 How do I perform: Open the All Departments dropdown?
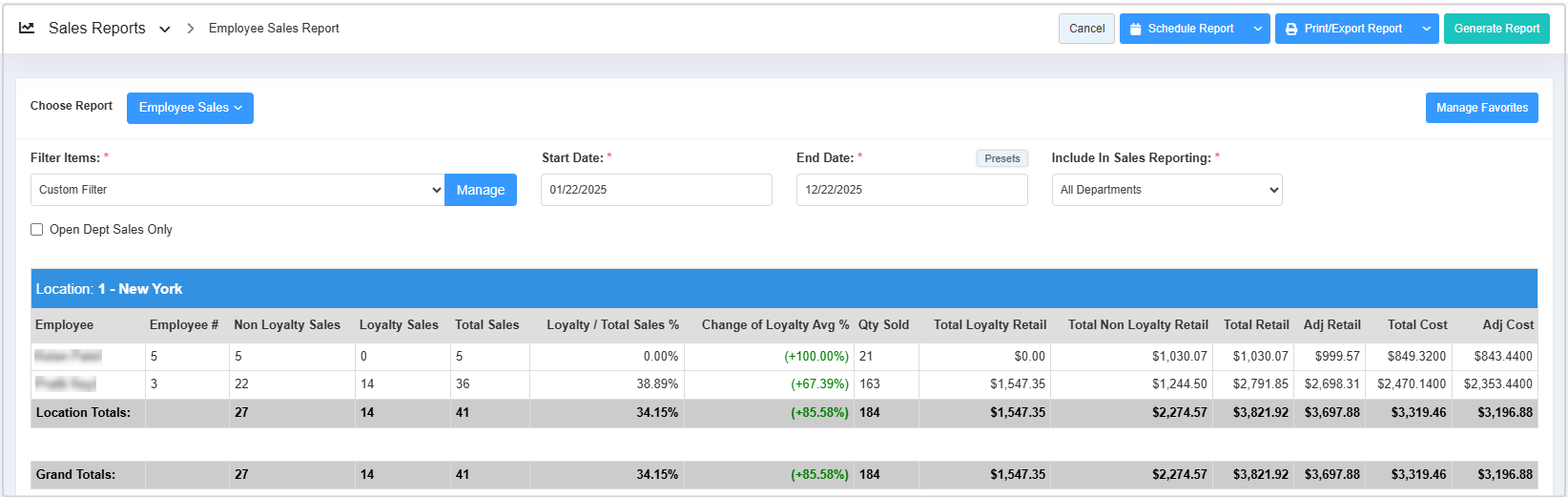[1166, 190]
